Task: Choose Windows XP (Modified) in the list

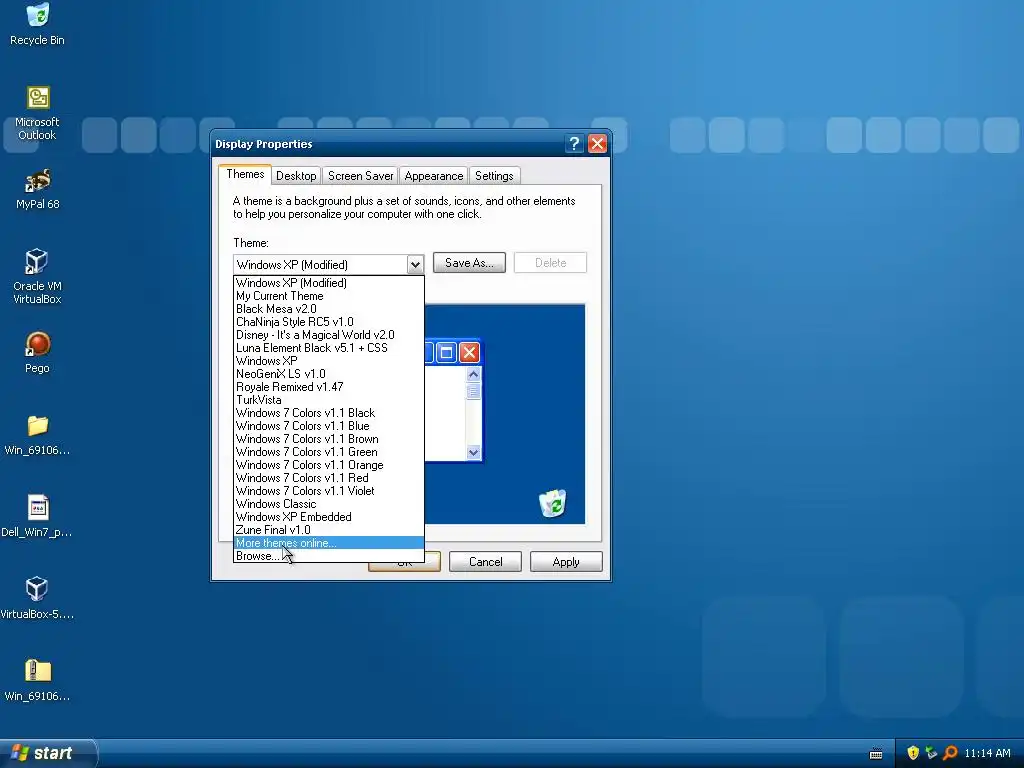Action: (328, 283)
